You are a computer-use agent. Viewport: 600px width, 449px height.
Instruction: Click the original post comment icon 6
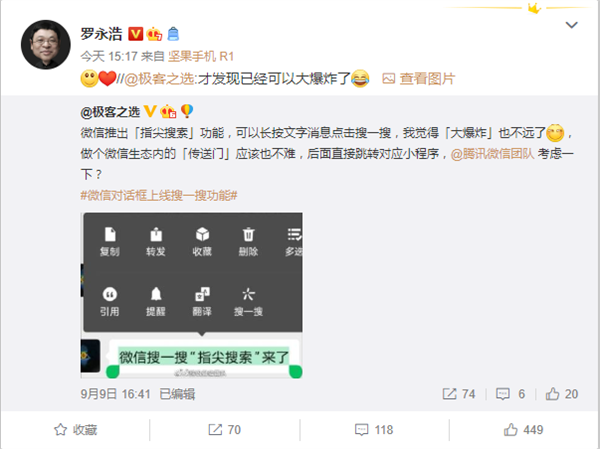[511, 394]
